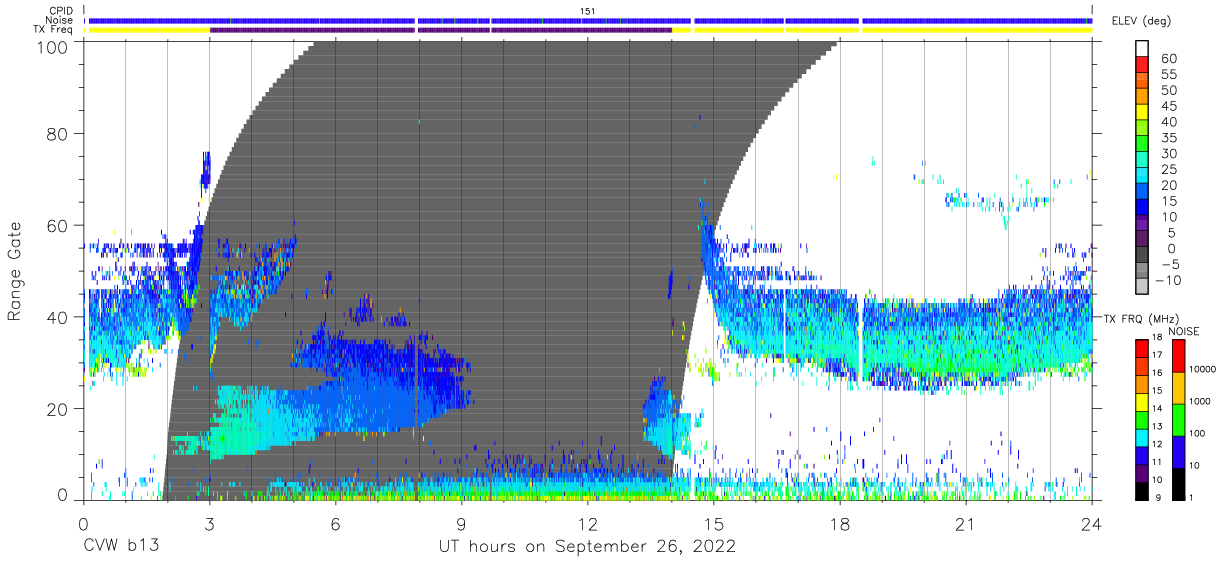Click the UT hours on September 26, 2022 title
The width and height of the screenshot is (1228, 567).
[x=588, y=546]
